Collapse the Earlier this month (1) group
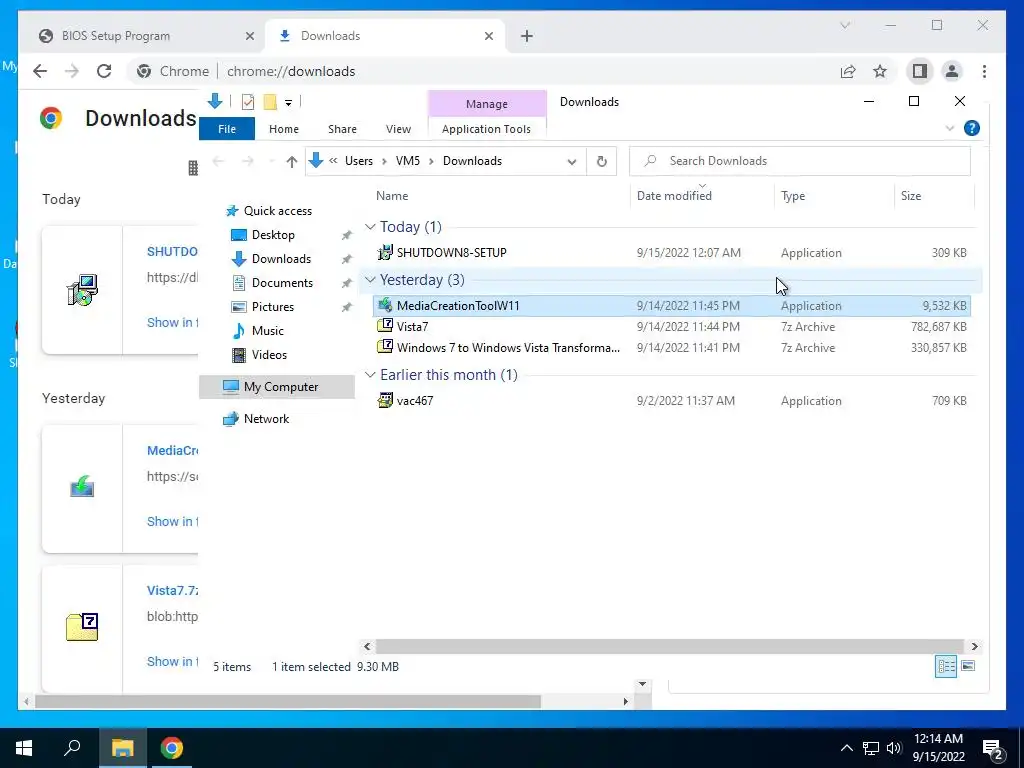 click(370, 375)
